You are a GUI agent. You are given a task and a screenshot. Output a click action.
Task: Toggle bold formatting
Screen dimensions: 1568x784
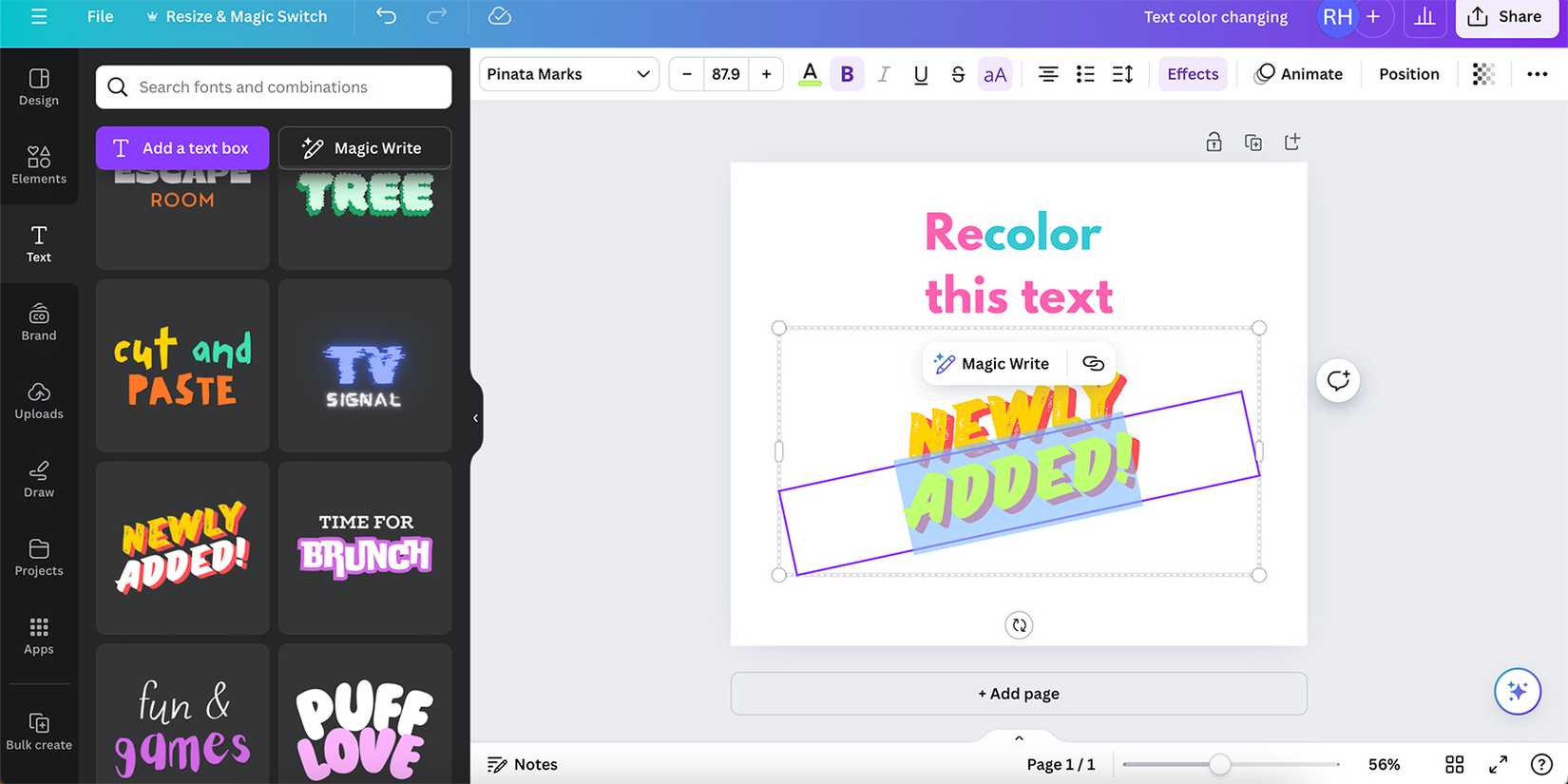point(847,74)
